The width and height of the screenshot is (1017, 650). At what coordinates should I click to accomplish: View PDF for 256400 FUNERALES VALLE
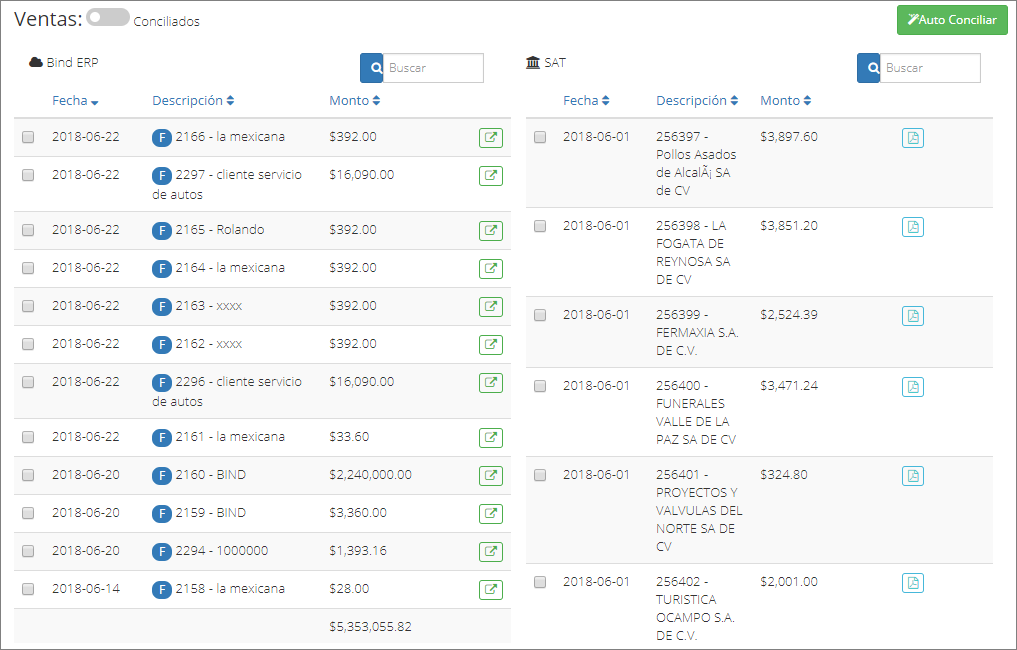[x=913, y=387]
